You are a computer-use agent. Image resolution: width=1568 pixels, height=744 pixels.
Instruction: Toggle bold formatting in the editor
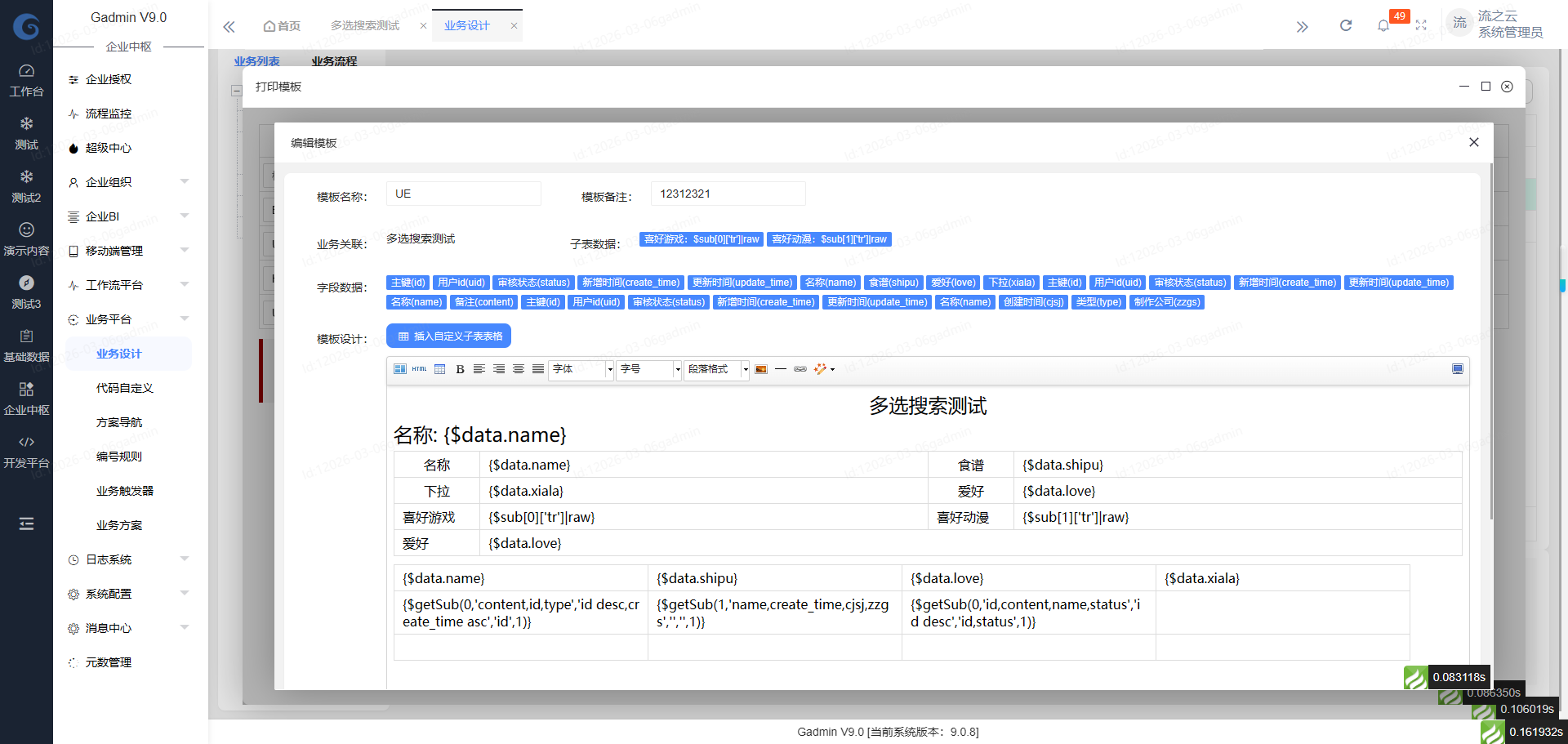coord(460,369)
